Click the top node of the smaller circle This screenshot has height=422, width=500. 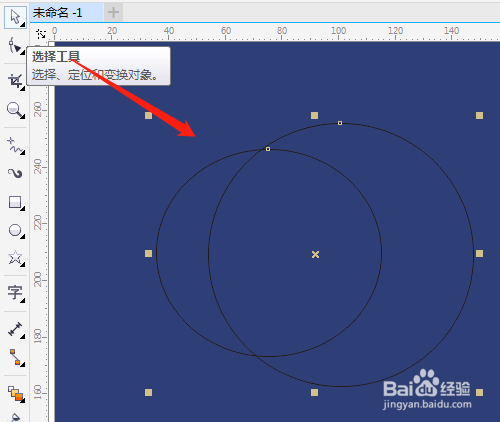click(x=268, y=149)
